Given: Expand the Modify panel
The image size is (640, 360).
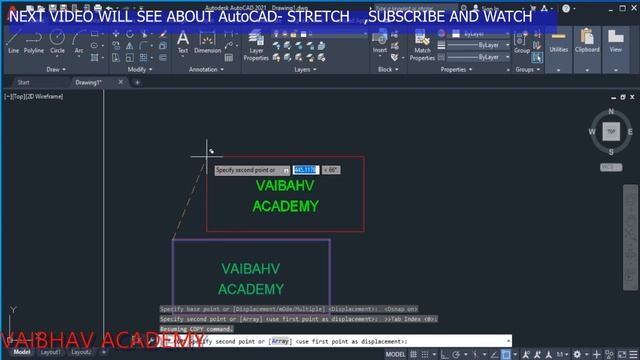Looking at the screenshot, I should coord(140,69).
